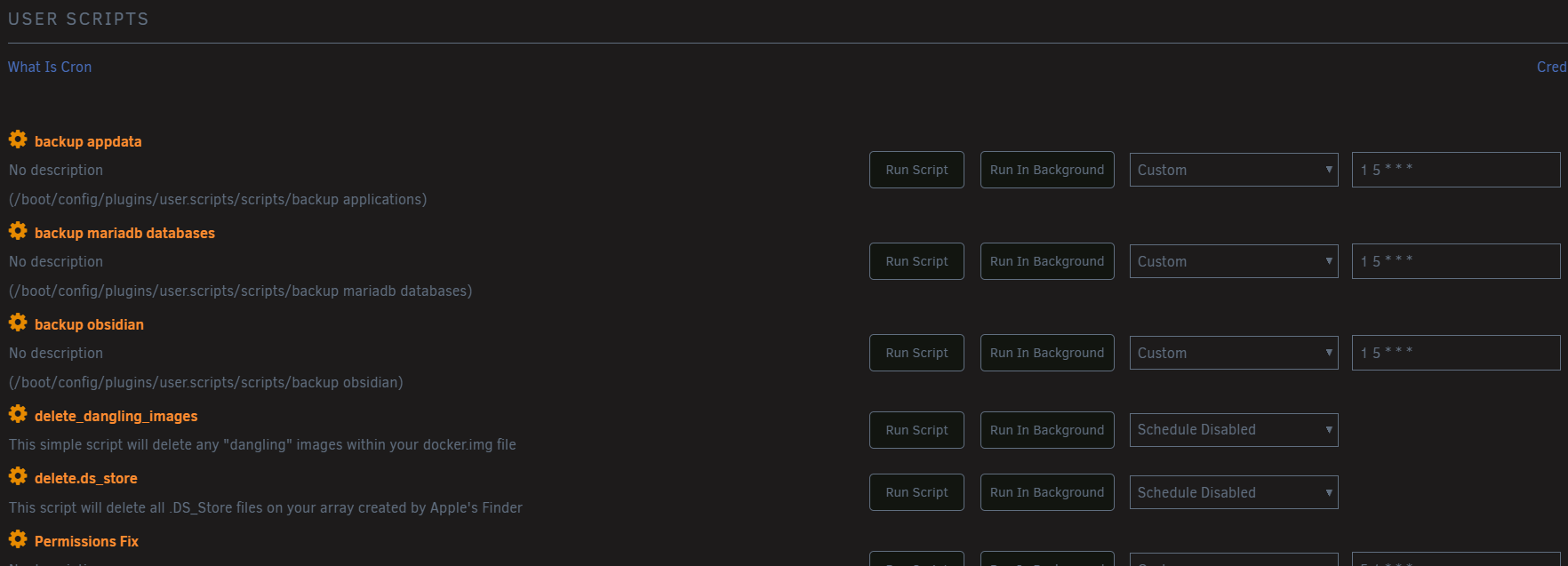Click gear icon beside backup appdata

coord(18,140)
